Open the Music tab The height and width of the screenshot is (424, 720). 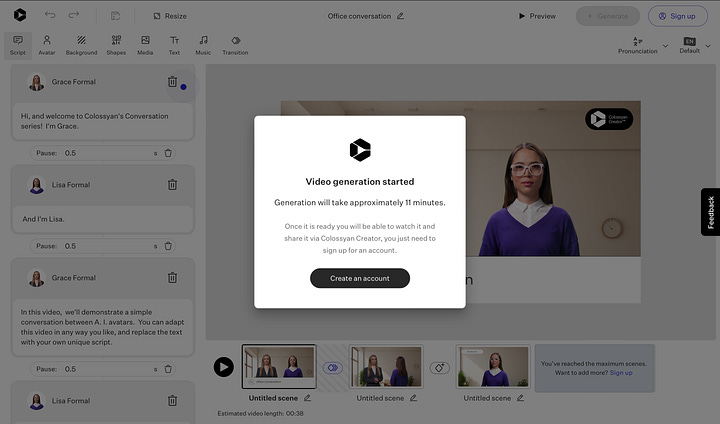(203, 45)
